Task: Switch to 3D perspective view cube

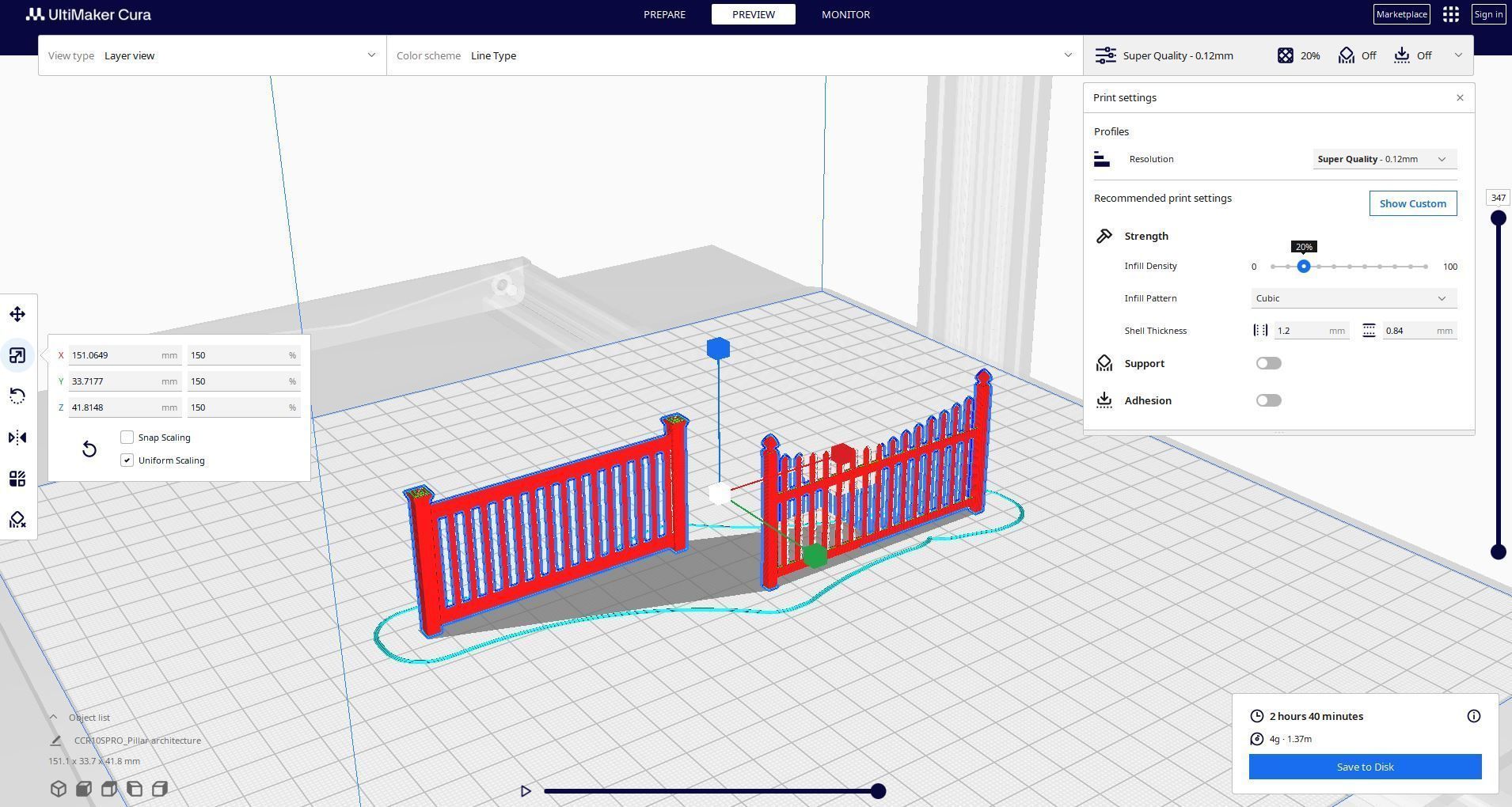Action: click(59, 789)
